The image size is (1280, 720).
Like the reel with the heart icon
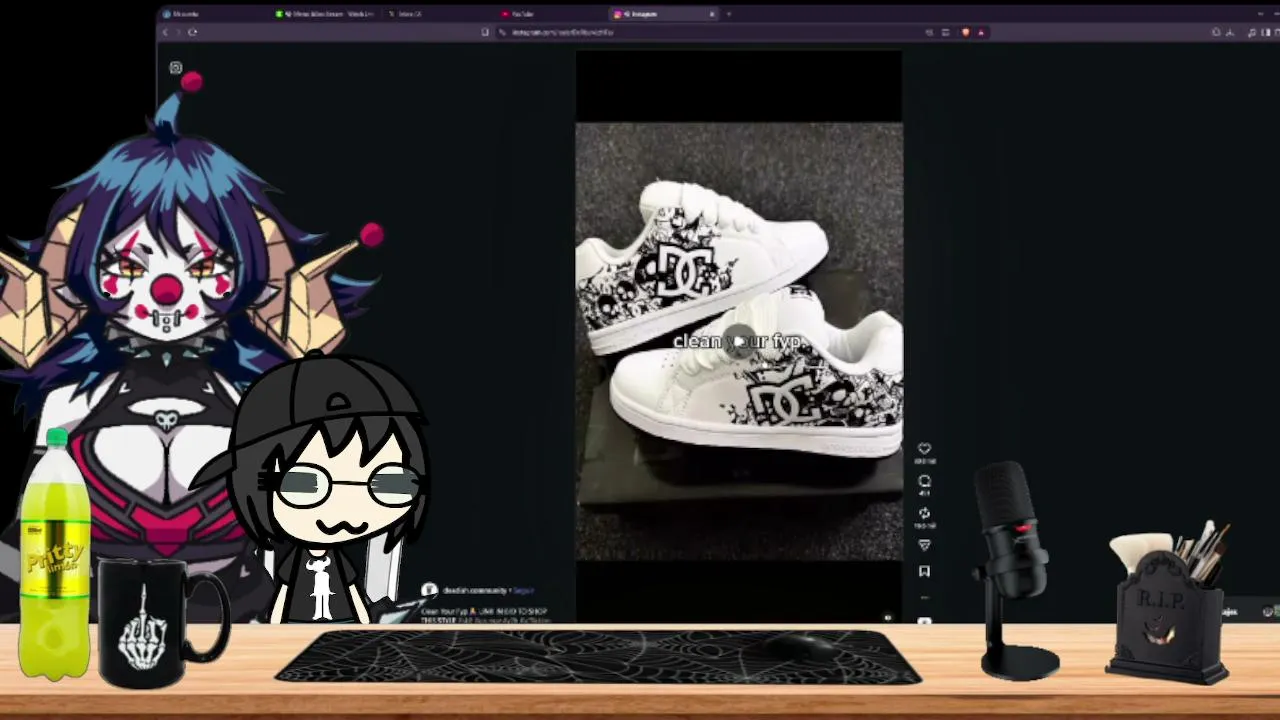coord(924,449)
